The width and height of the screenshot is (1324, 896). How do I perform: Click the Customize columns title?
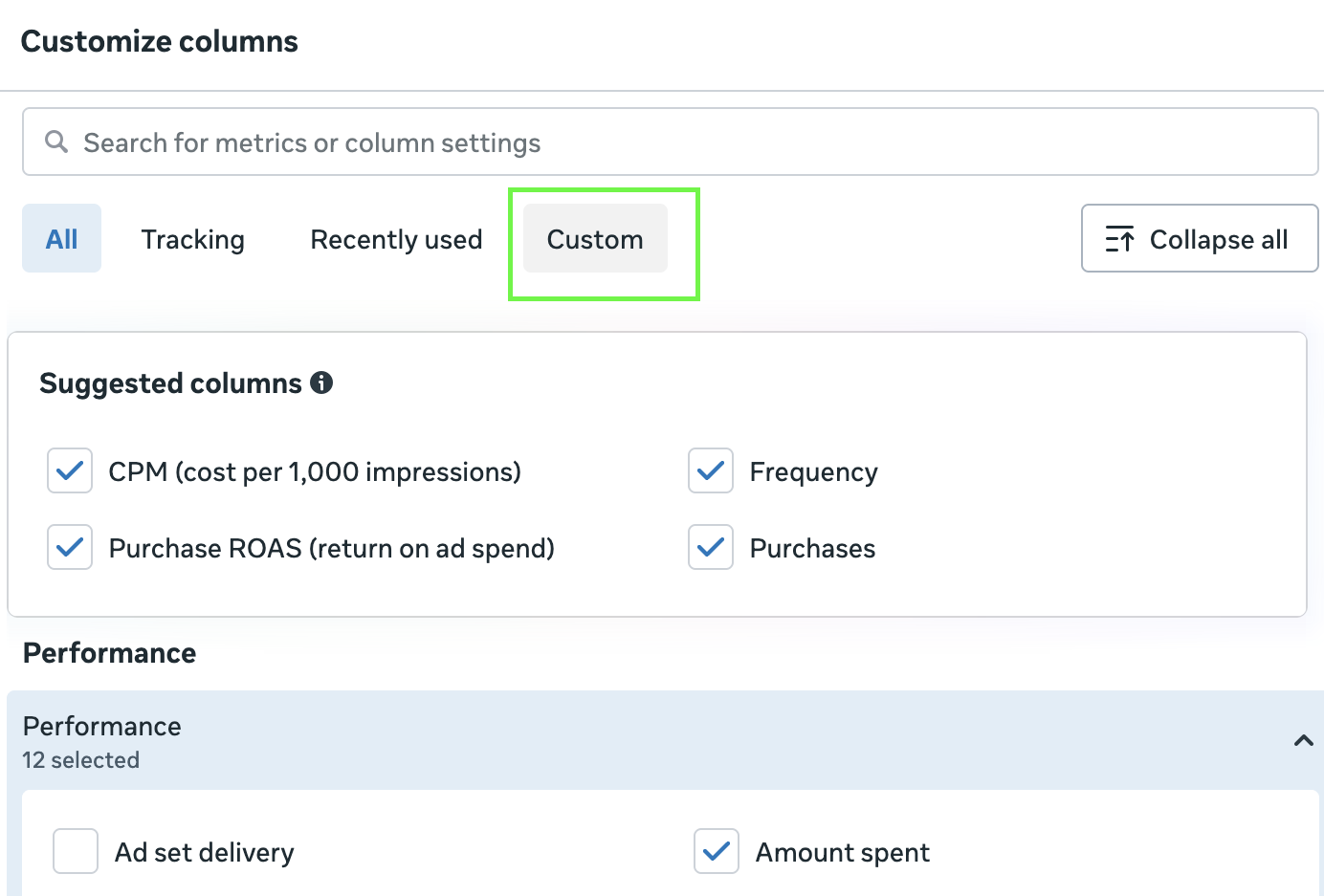tap(160, 41)
